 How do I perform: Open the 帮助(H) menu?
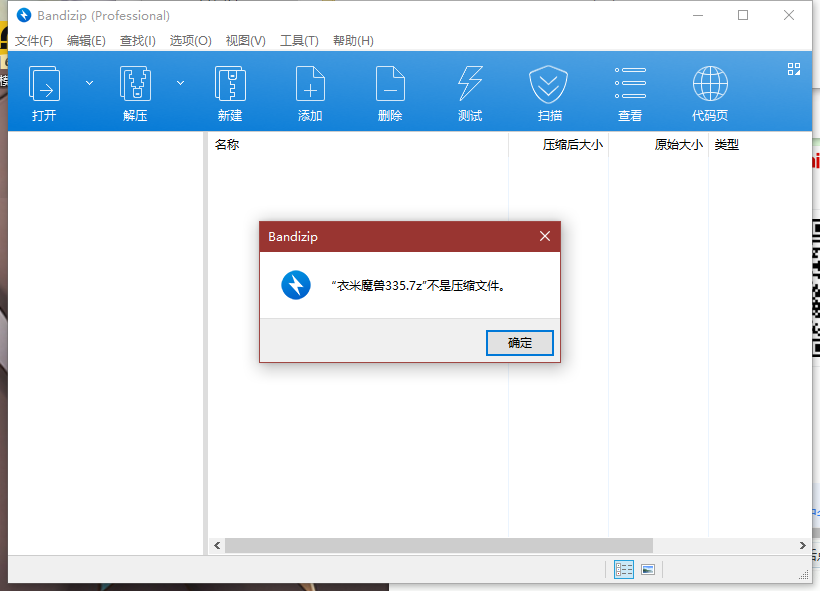click(x=353, y=41)
